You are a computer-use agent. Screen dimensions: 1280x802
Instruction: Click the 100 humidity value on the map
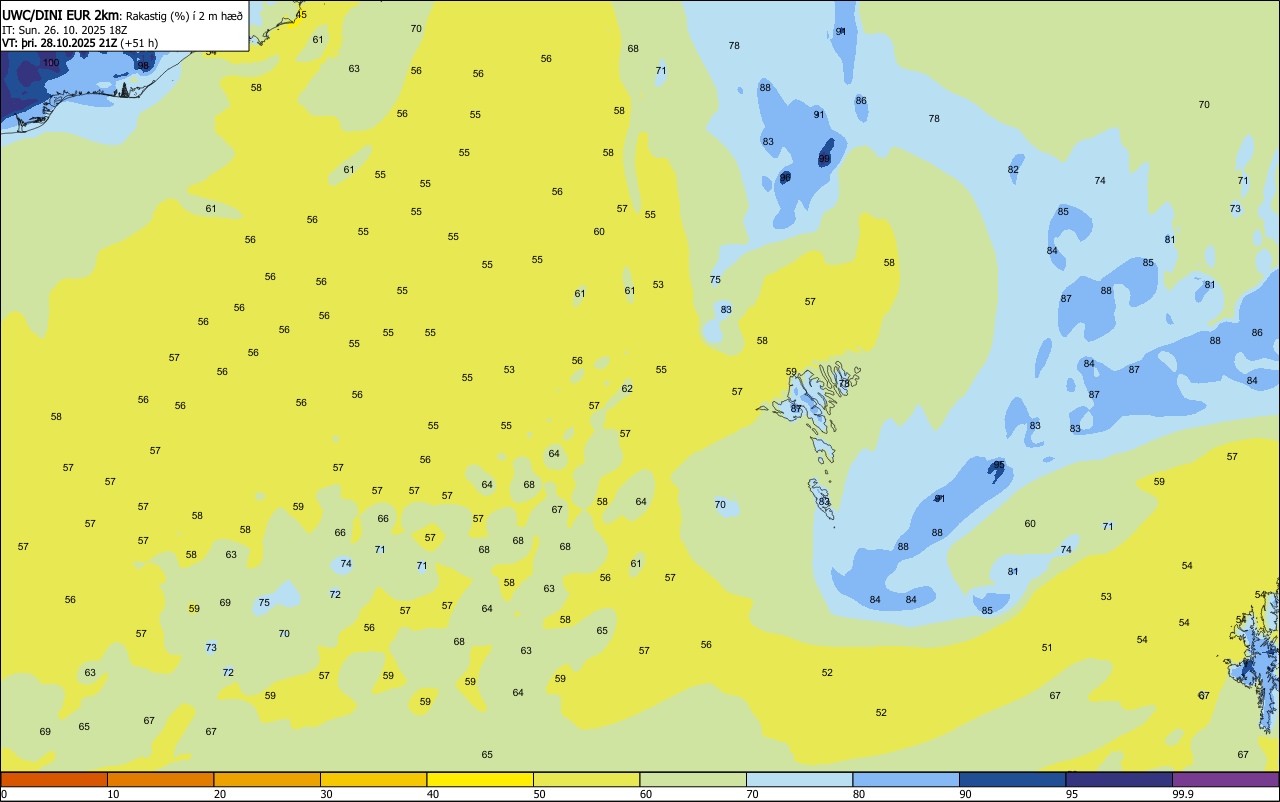coord(51,63)
